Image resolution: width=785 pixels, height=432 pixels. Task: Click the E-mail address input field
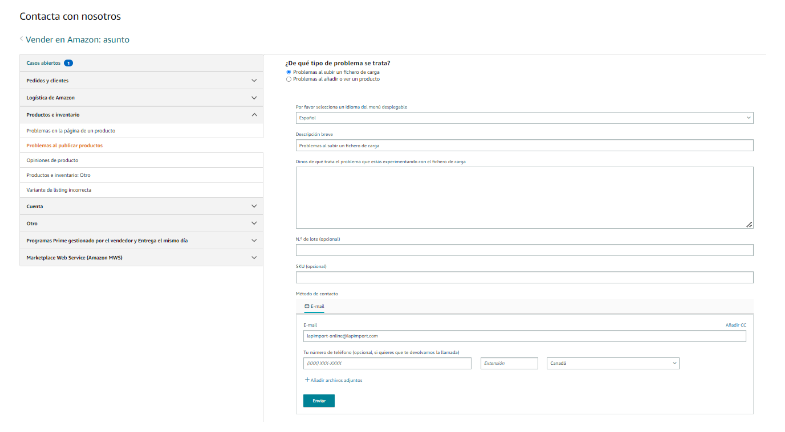pyautogui.click(x=524, y=336)
